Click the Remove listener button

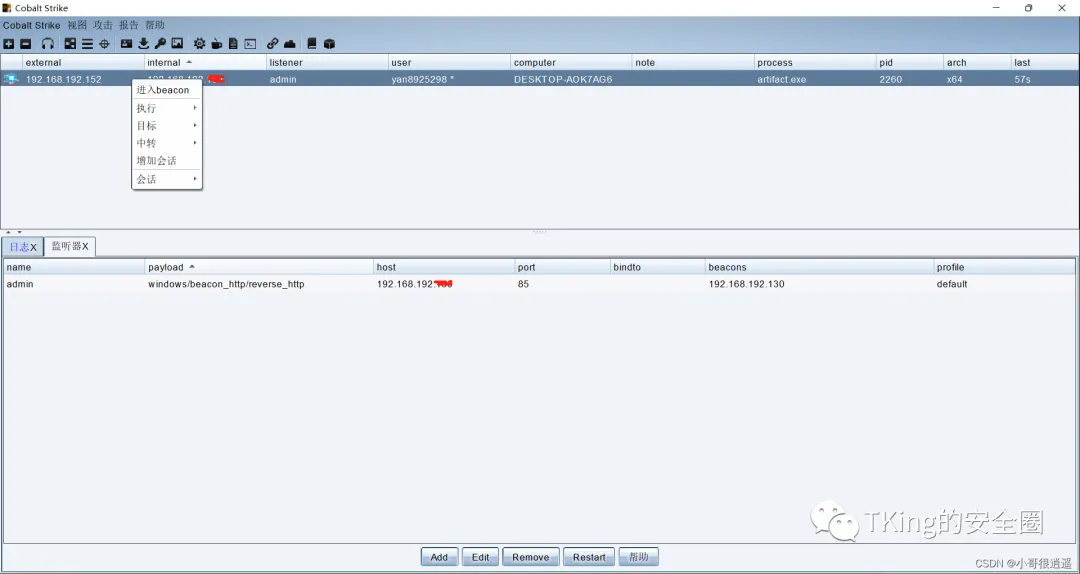[530, 557]
